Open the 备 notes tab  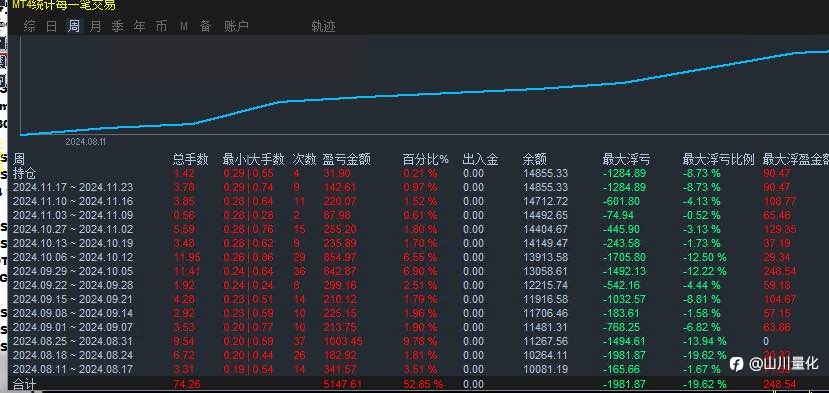(205, 26)
